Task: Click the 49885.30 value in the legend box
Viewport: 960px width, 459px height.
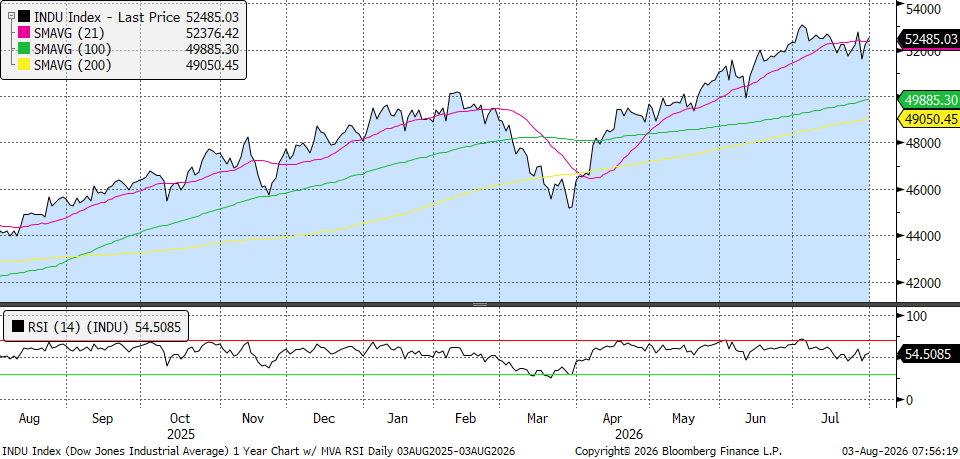Action: pos(212,50)
